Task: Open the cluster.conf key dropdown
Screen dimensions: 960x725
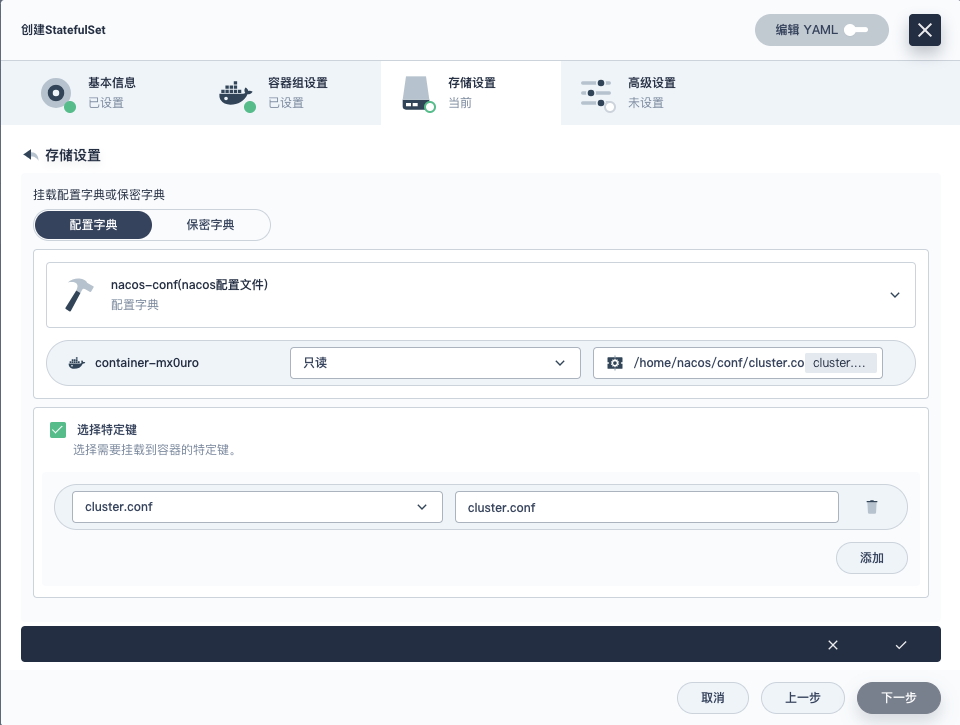Action: pyautogui.click(x=257, y=507)
